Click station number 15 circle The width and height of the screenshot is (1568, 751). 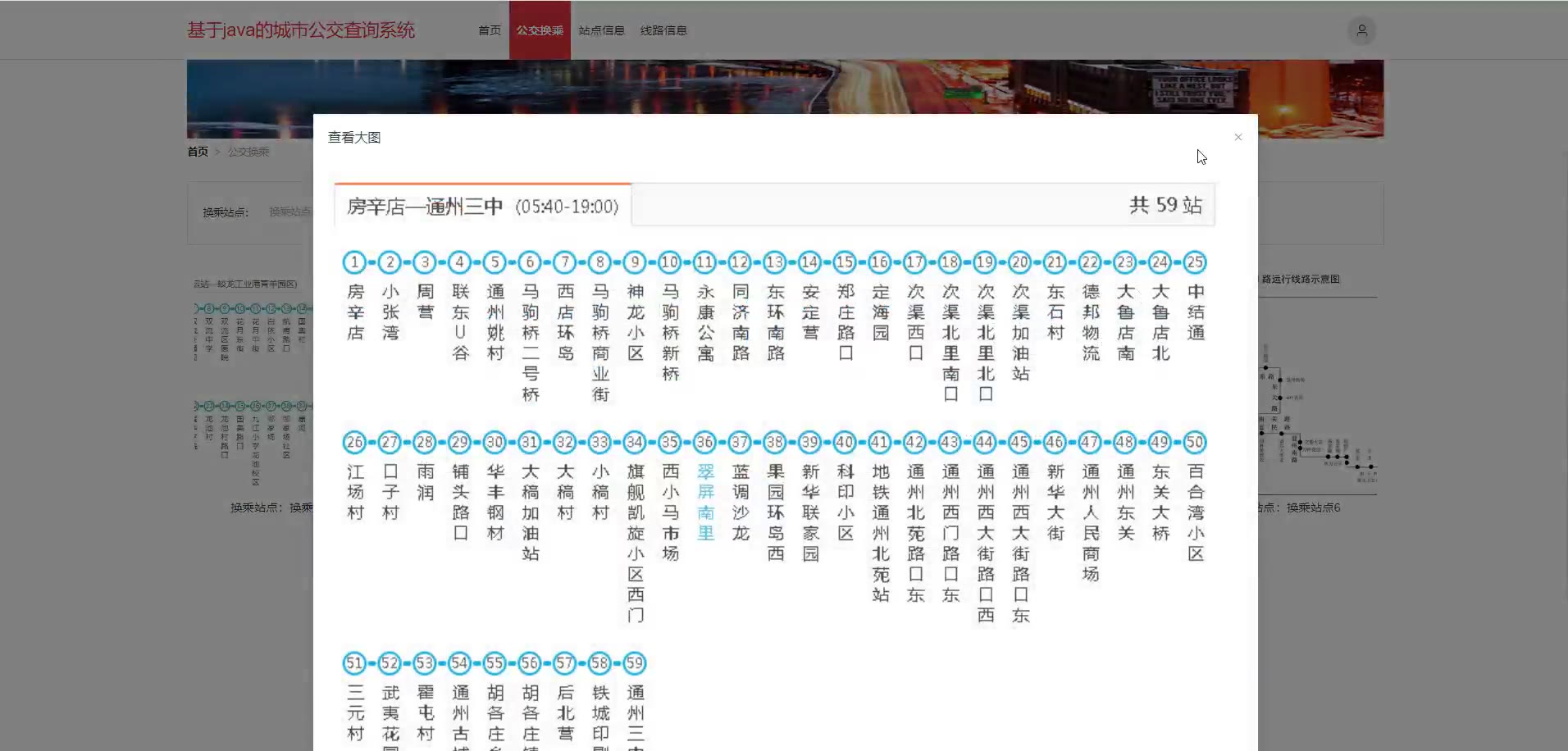(x=845, y=262)
